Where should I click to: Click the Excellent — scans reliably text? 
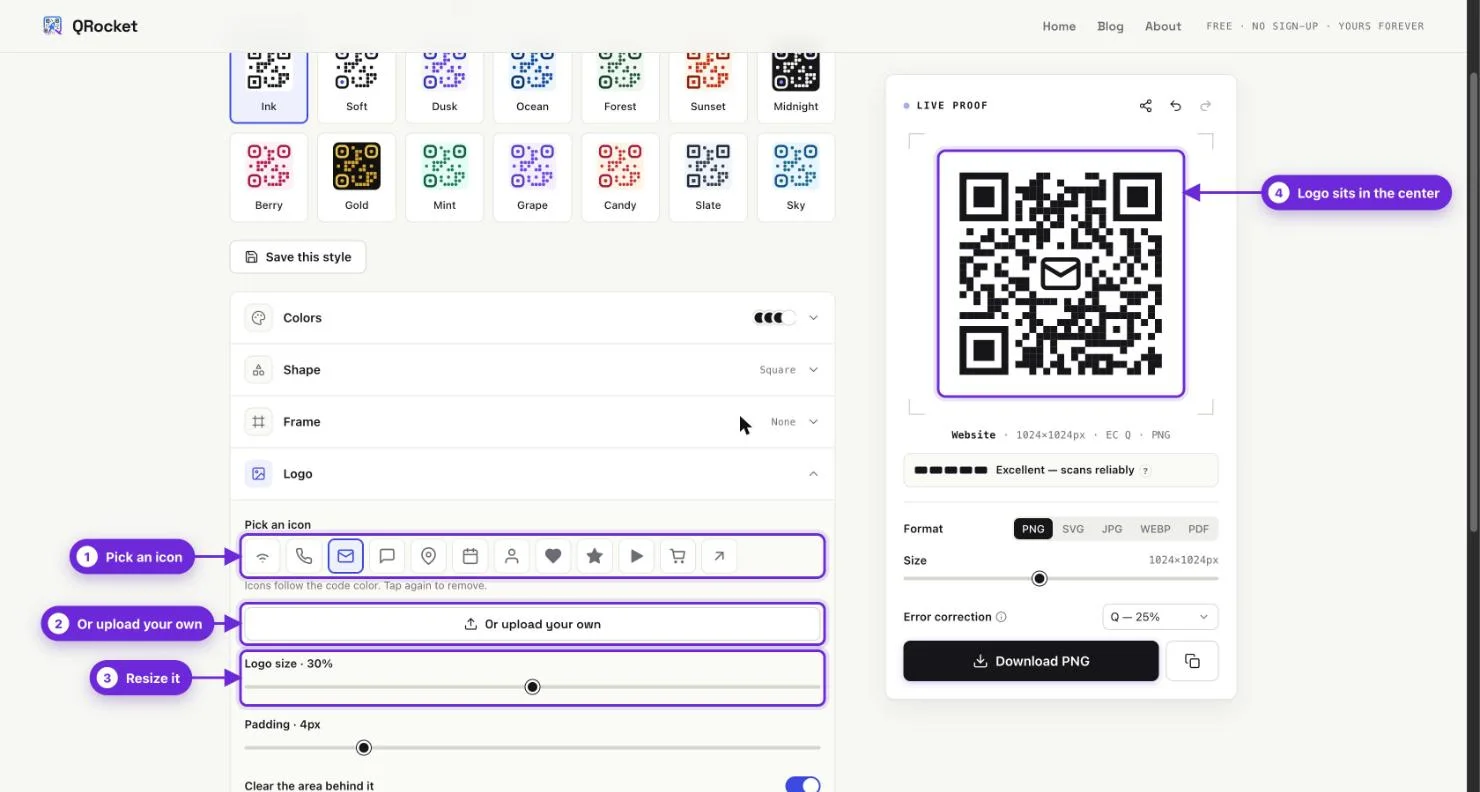(1065, 470)
